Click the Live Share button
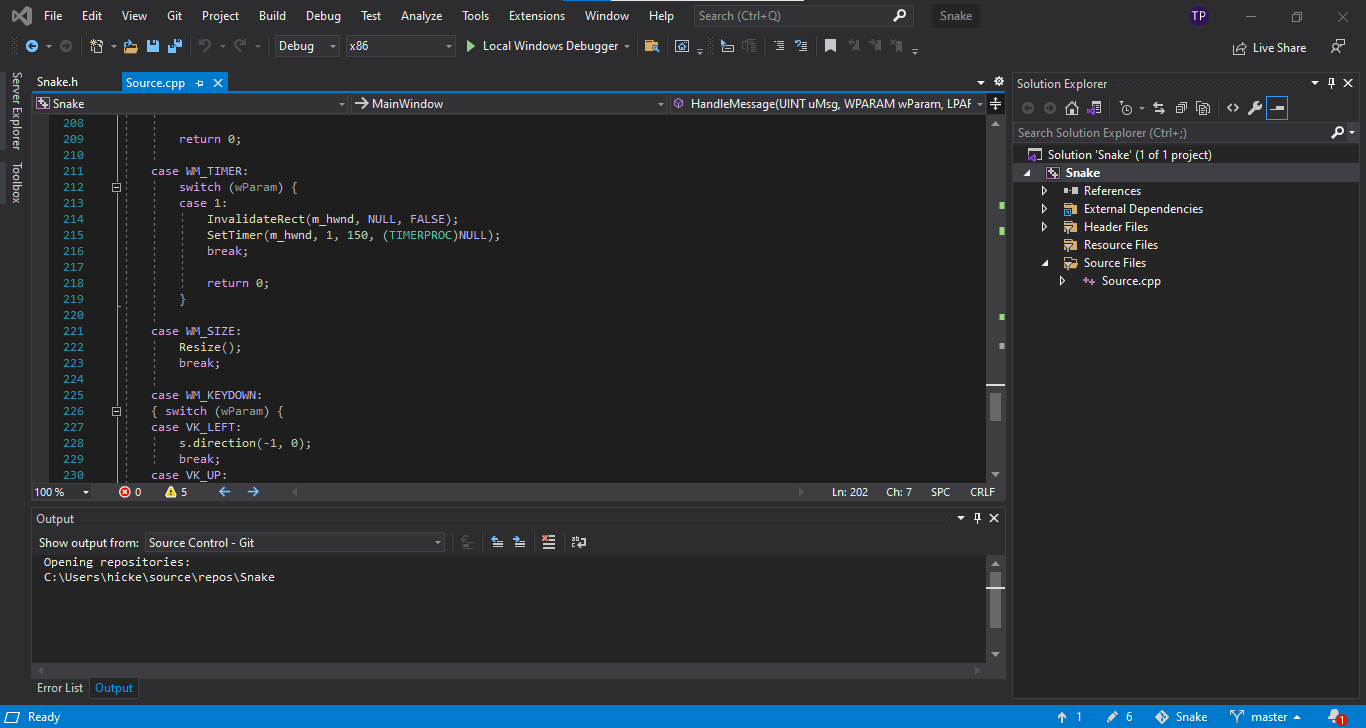The height and width of the screenshot is (728, 1366). point(1269,47)
